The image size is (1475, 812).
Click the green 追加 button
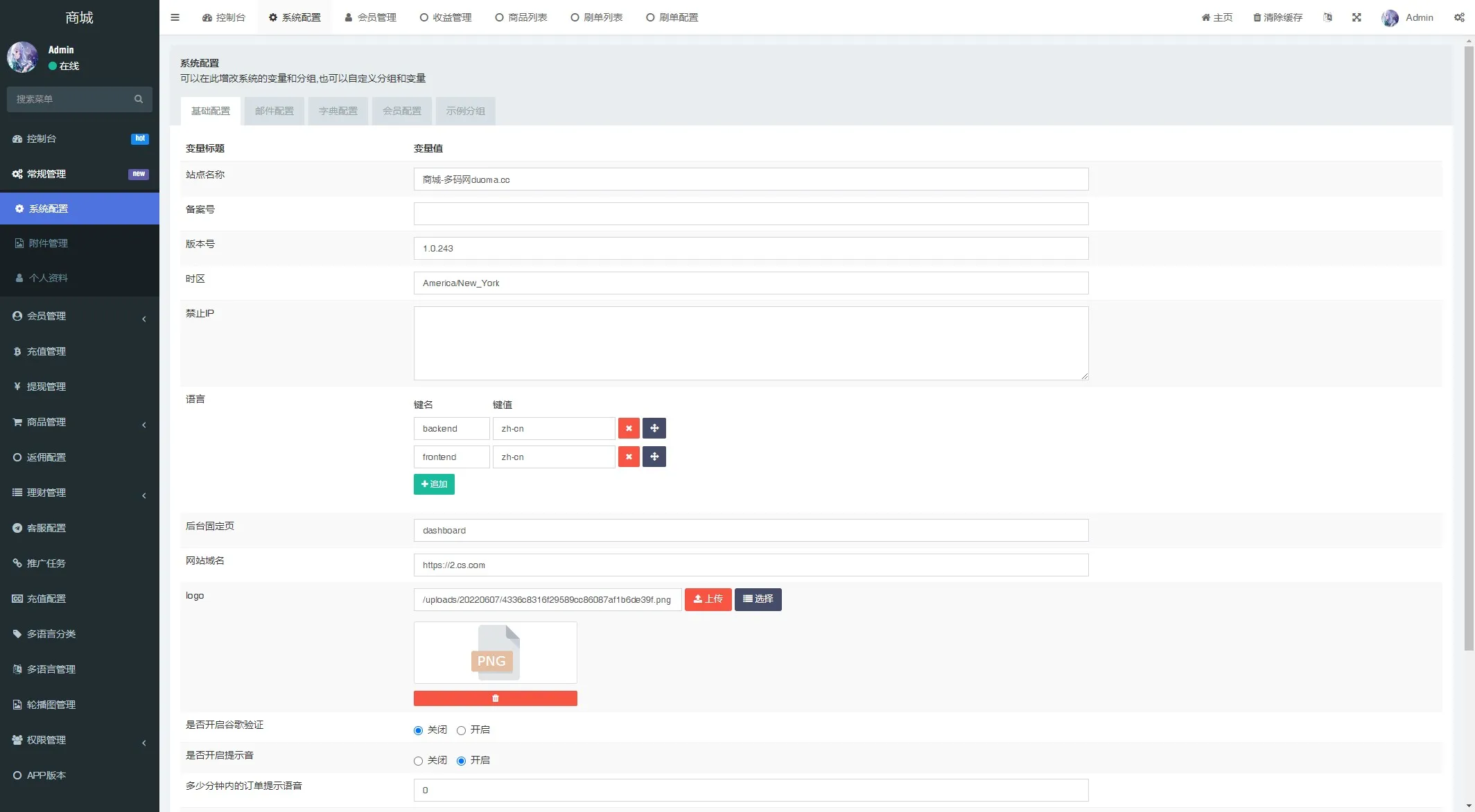[434, 484]
